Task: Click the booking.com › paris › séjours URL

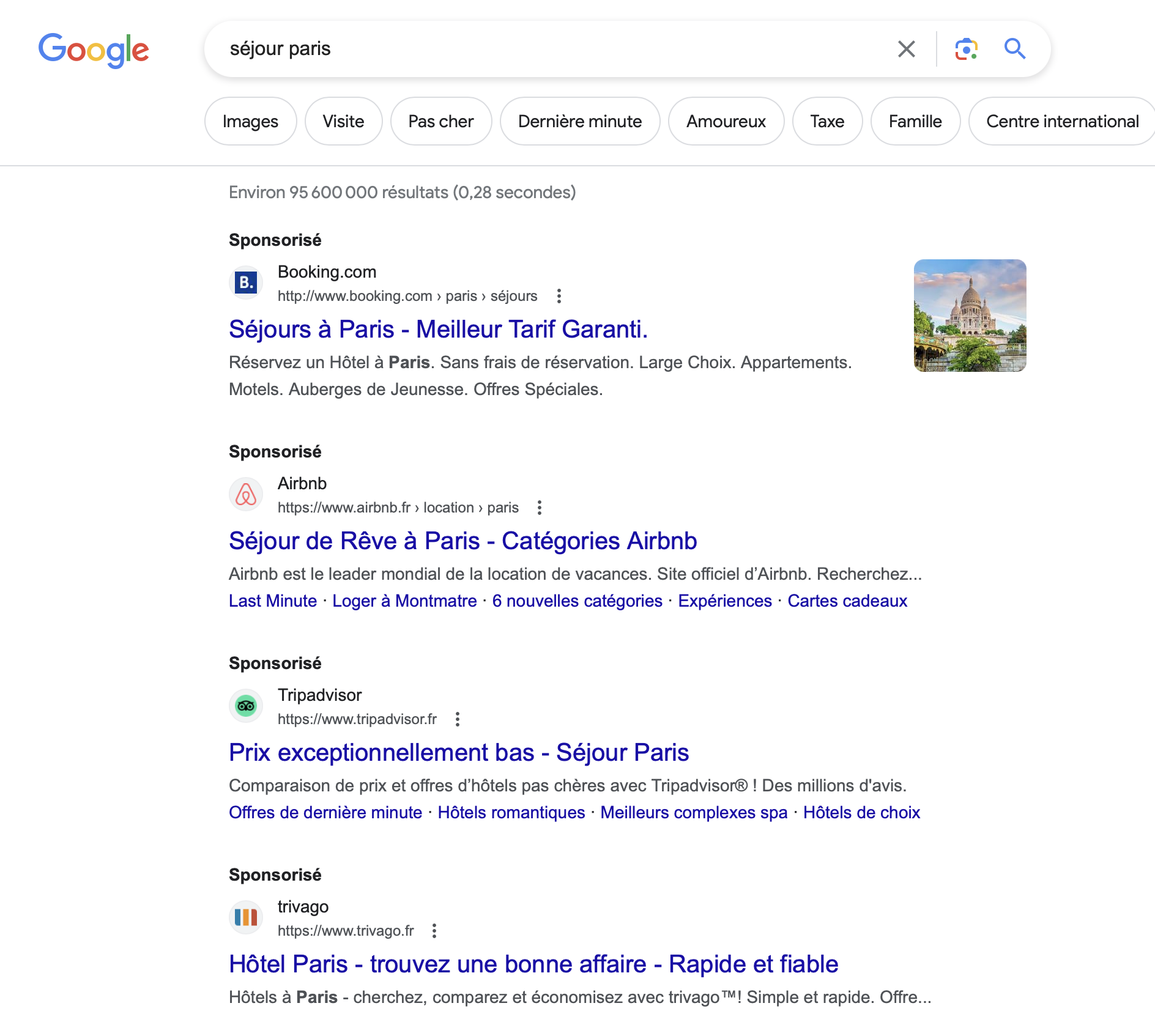Action: pos(407,296)
